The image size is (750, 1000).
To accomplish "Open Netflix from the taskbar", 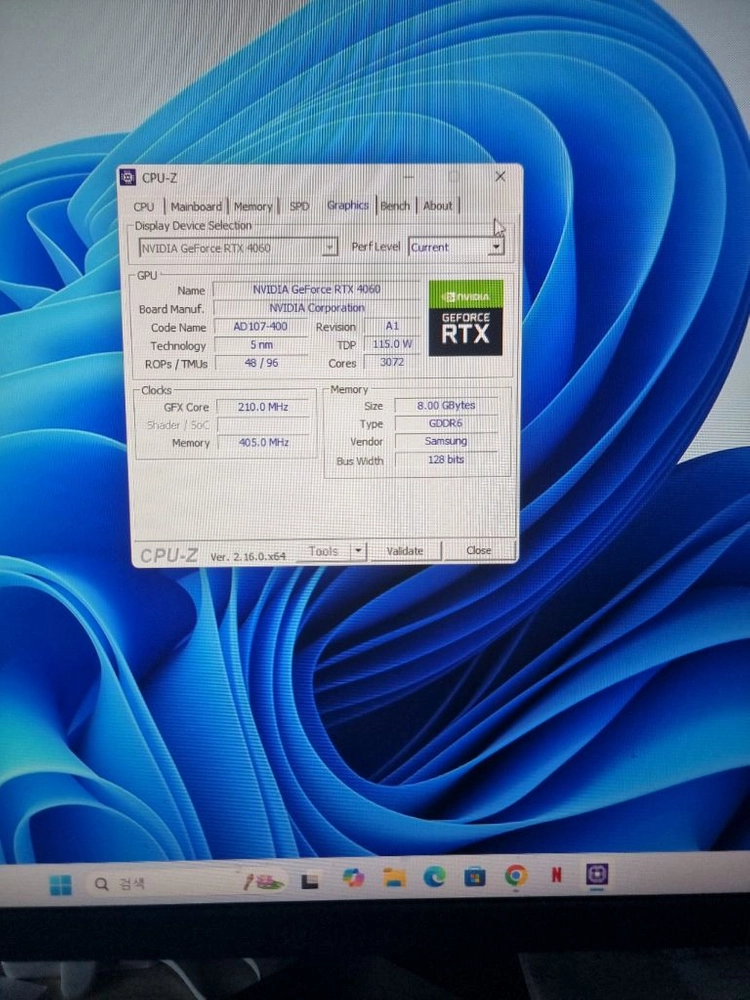I will pos(556,875).
